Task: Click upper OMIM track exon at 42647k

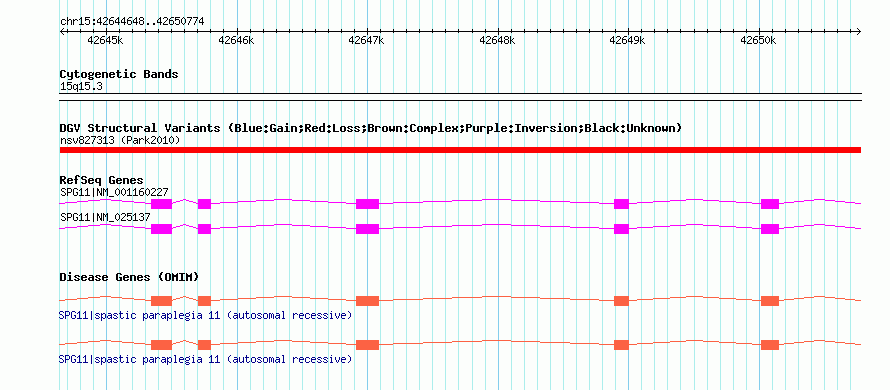Action: coord(367,301)
